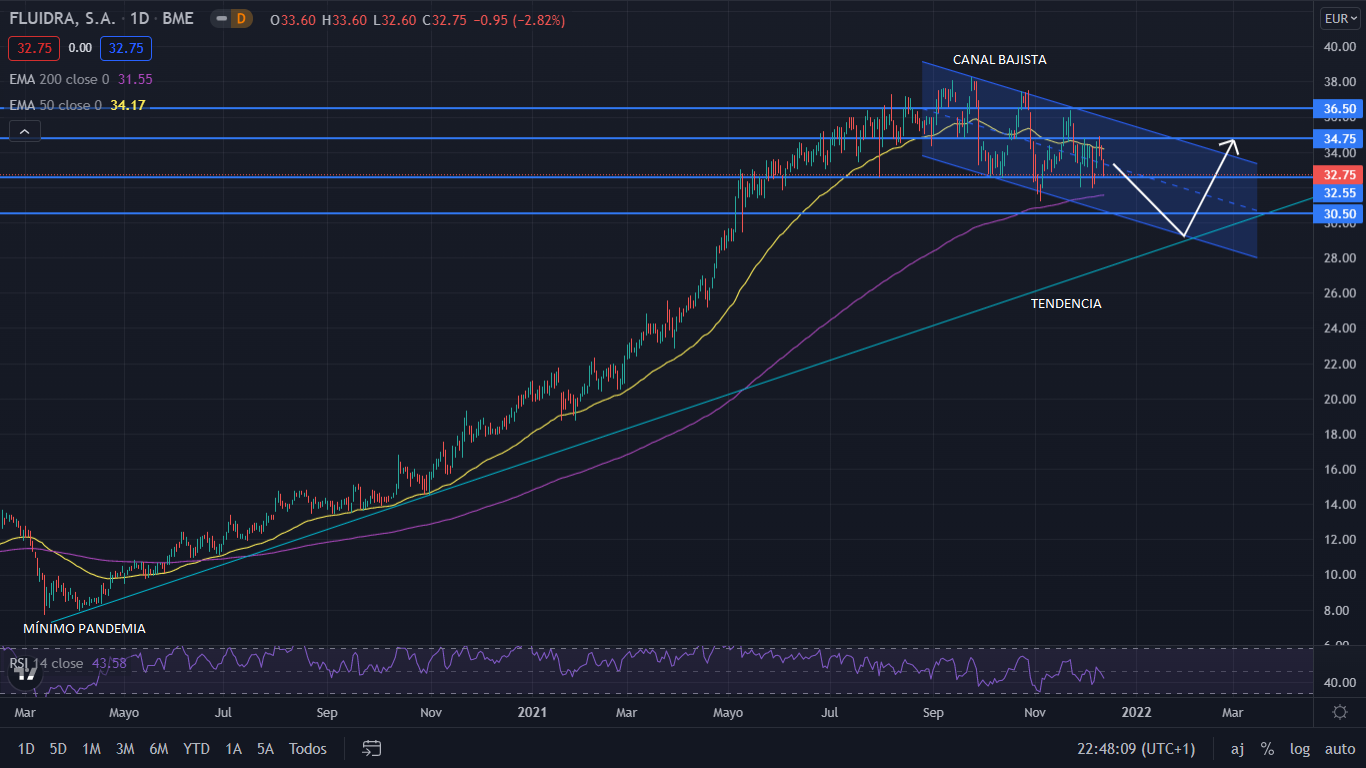Open the Go to date calendar icon
The image size is (1366, 768).
[x=372, y=748]
